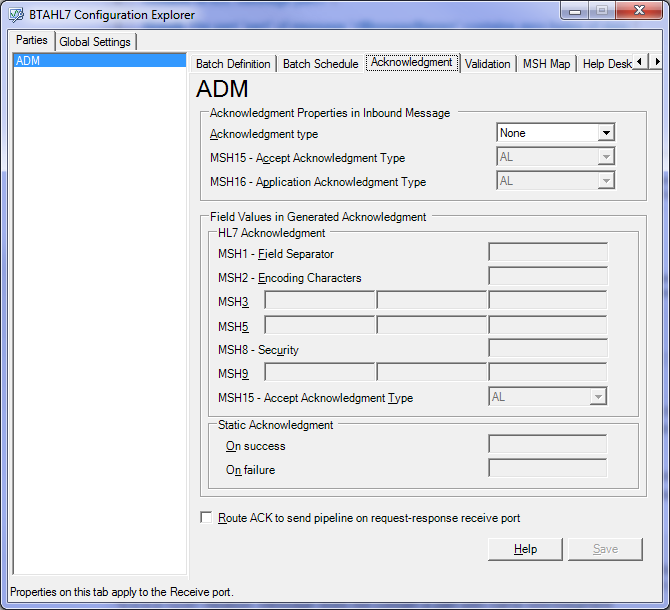Click the Field Values in Generated Acknowledgment label

318,217
